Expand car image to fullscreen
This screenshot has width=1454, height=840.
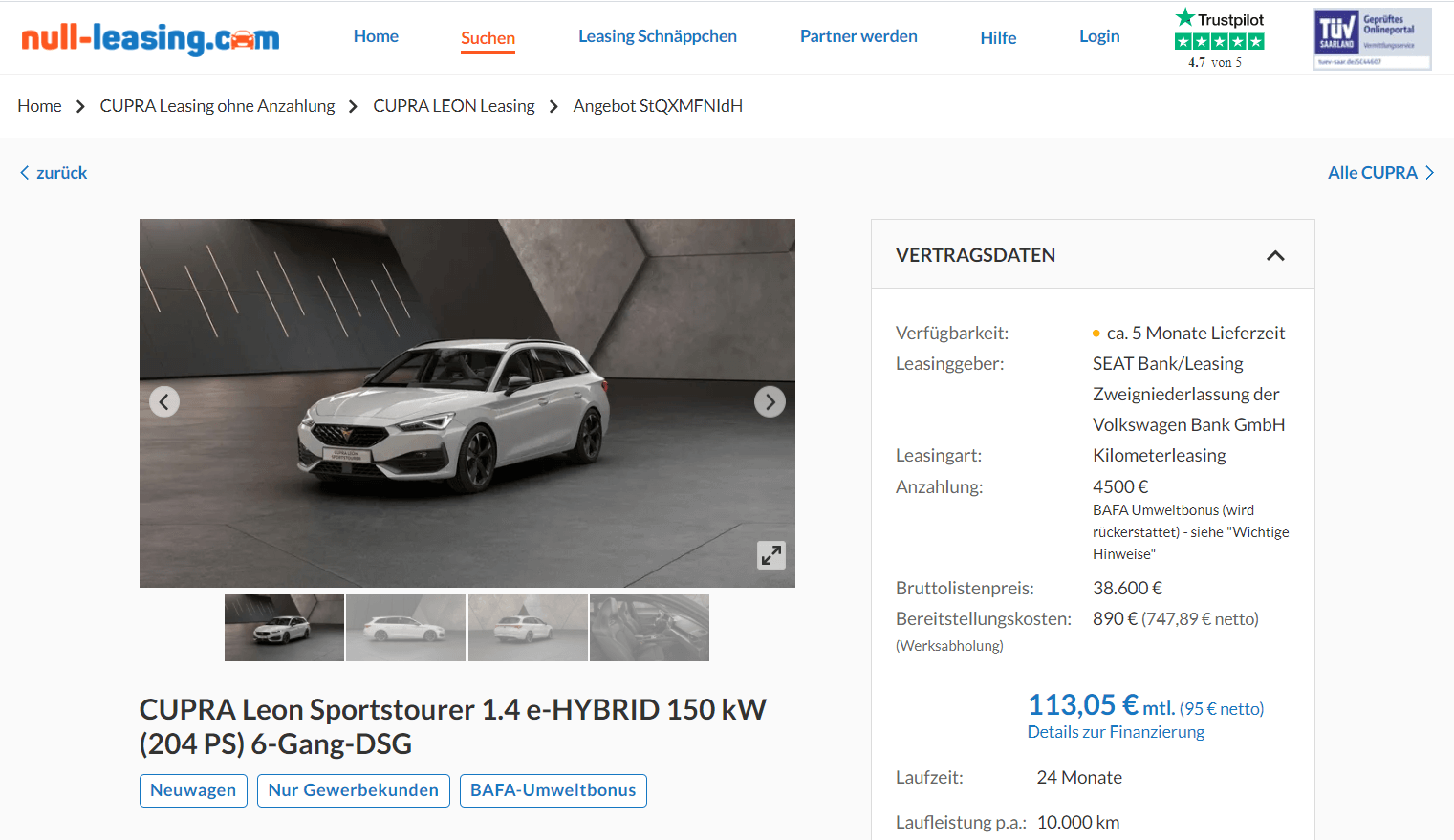(771, 555)
